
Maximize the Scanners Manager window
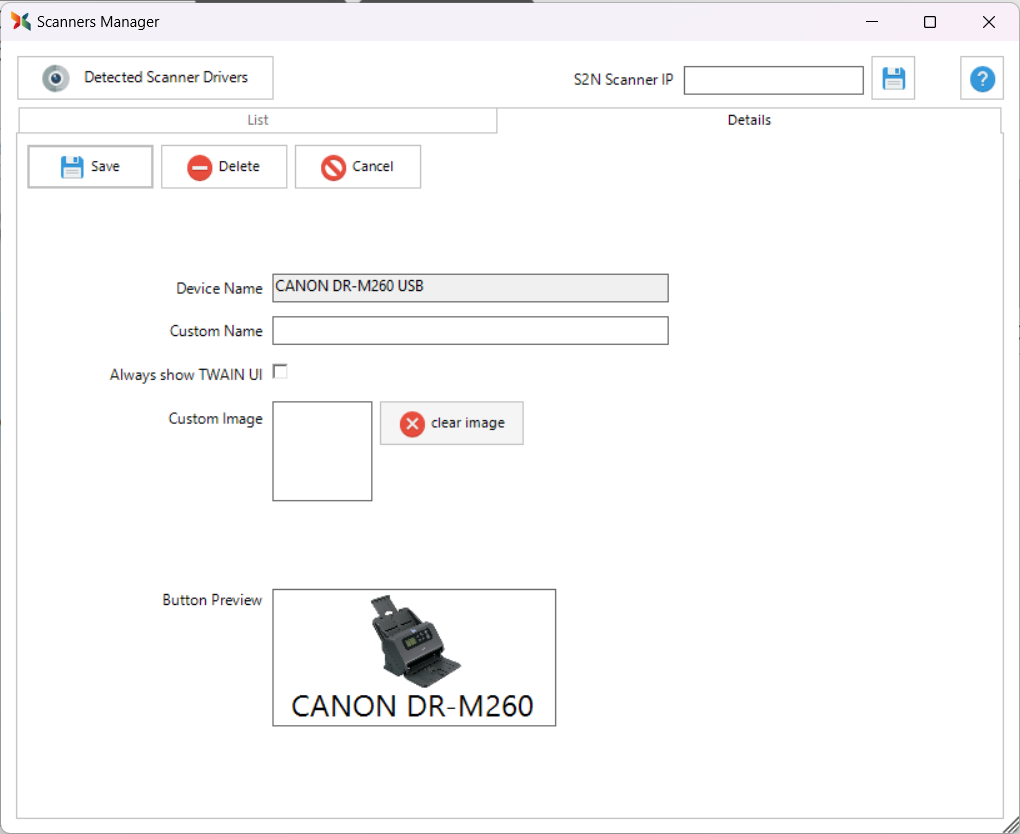click(x=930, y=21)
